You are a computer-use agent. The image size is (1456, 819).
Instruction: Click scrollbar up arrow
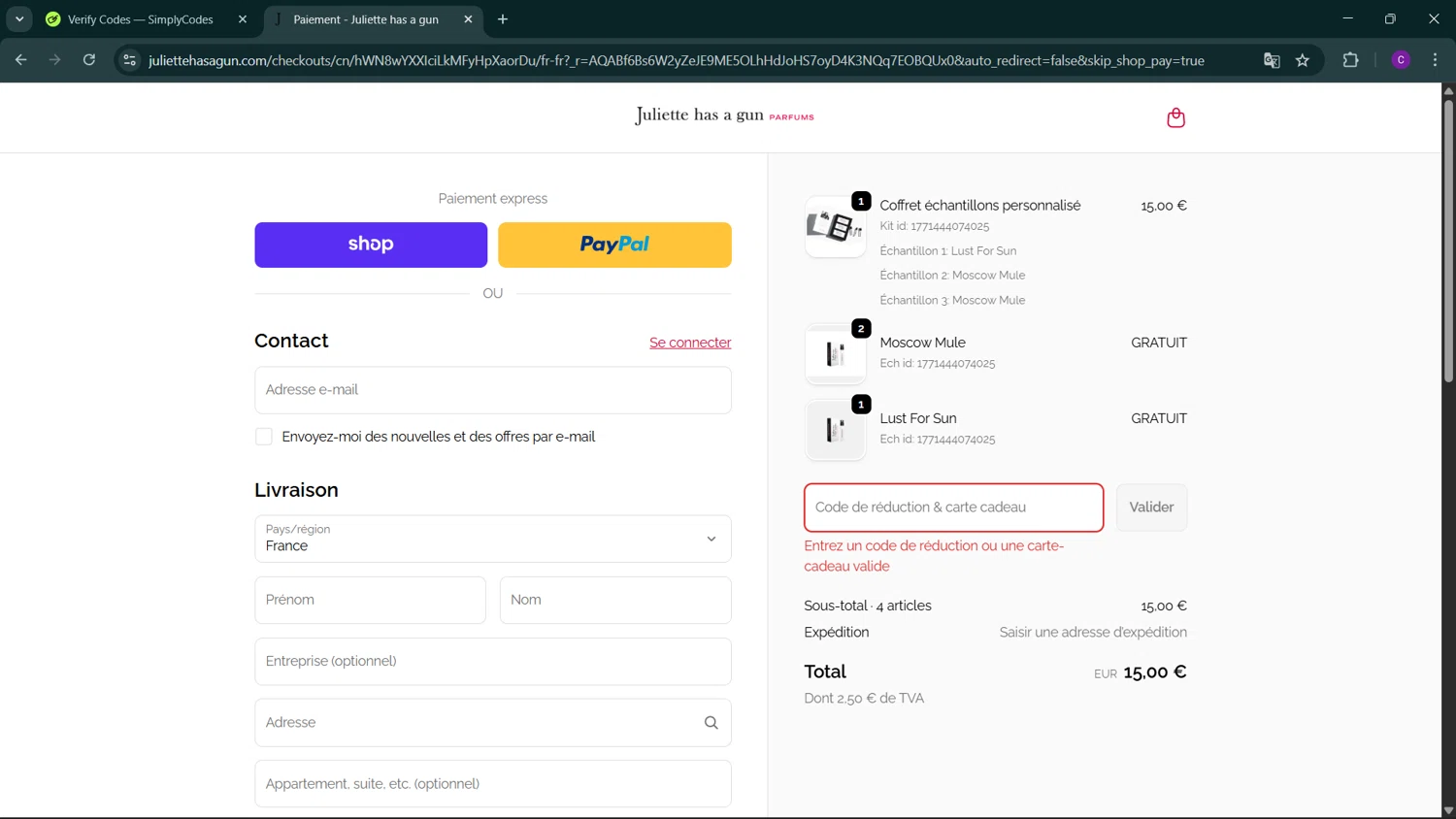[1448, 91]
